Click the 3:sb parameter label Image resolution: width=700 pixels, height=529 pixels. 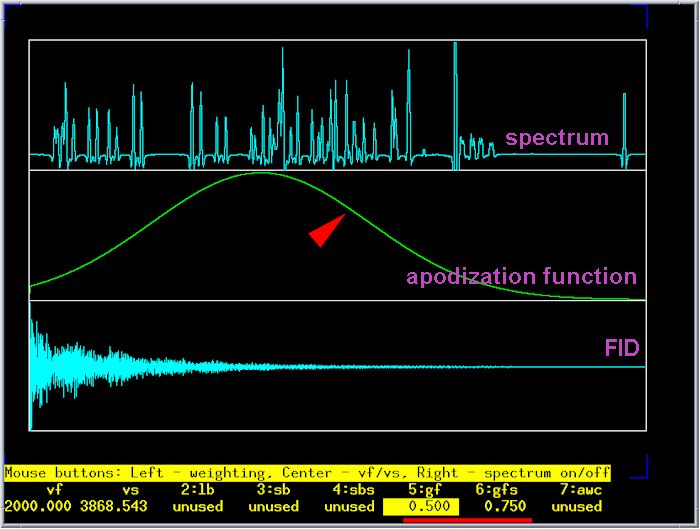pyautogui.click(x=274, y=490)
